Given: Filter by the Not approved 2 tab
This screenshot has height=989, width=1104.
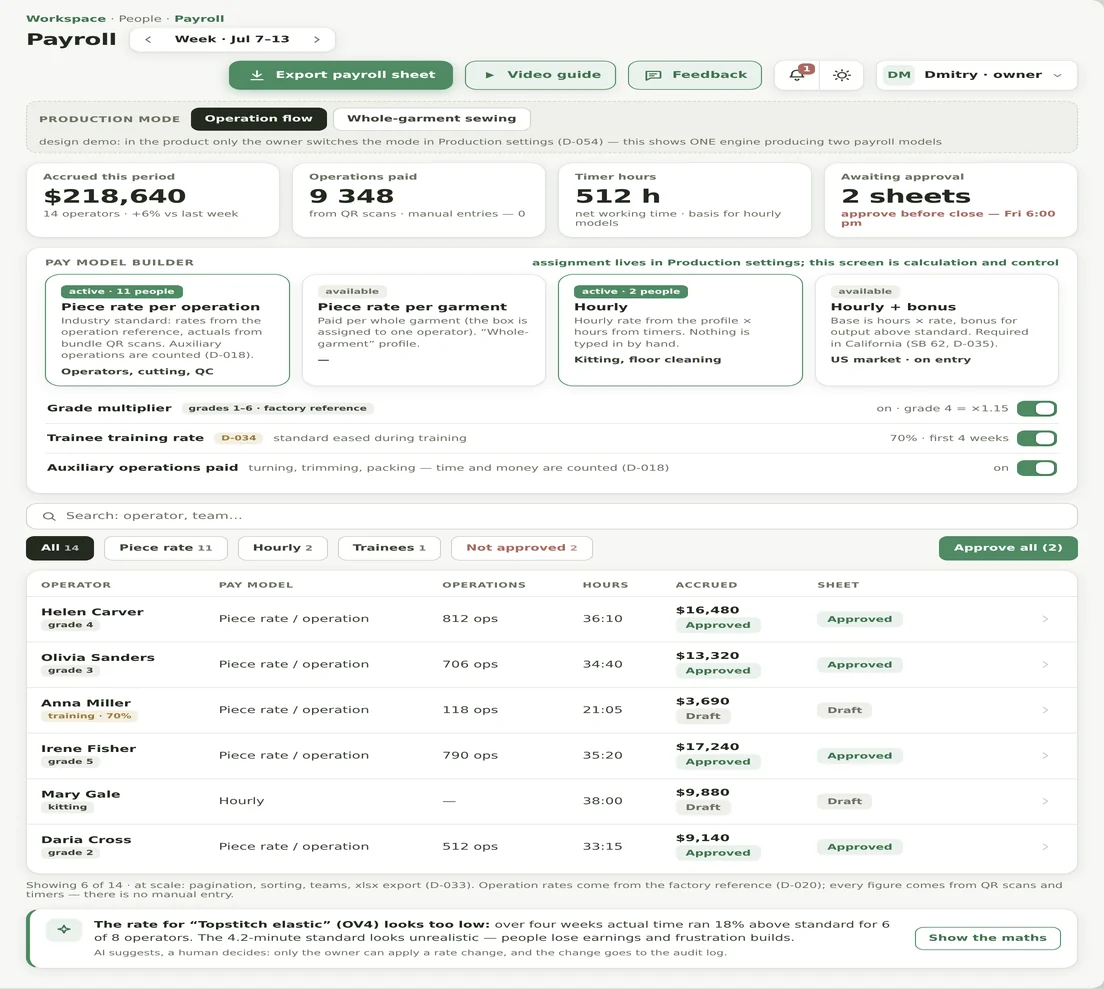Looking at the screenshot, I should click(x=521, y=548).
